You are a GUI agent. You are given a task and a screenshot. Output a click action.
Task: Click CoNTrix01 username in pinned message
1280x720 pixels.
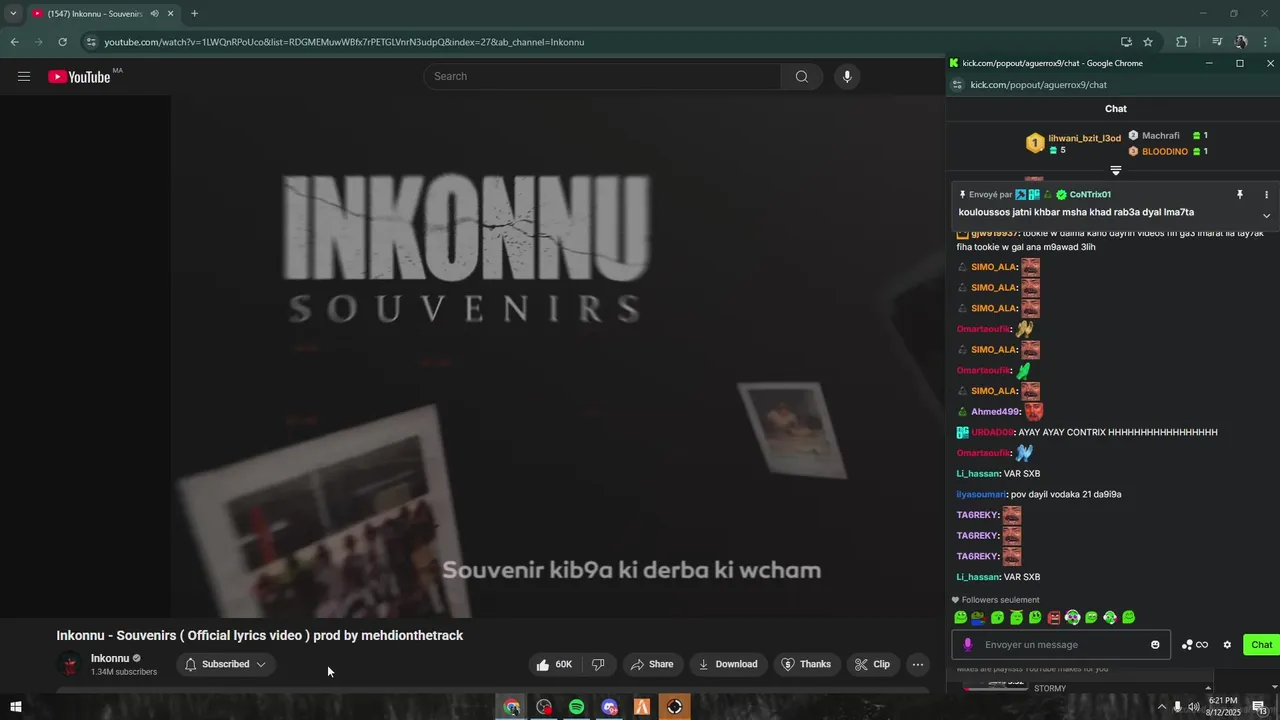click(x=1090, y=195)
